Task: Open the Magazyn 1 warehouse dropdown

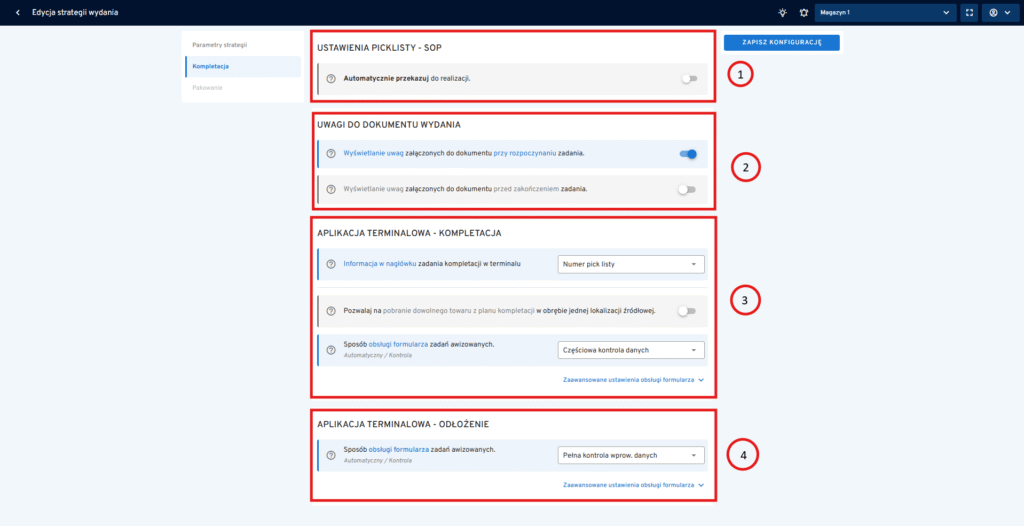Action: (885, 12)
